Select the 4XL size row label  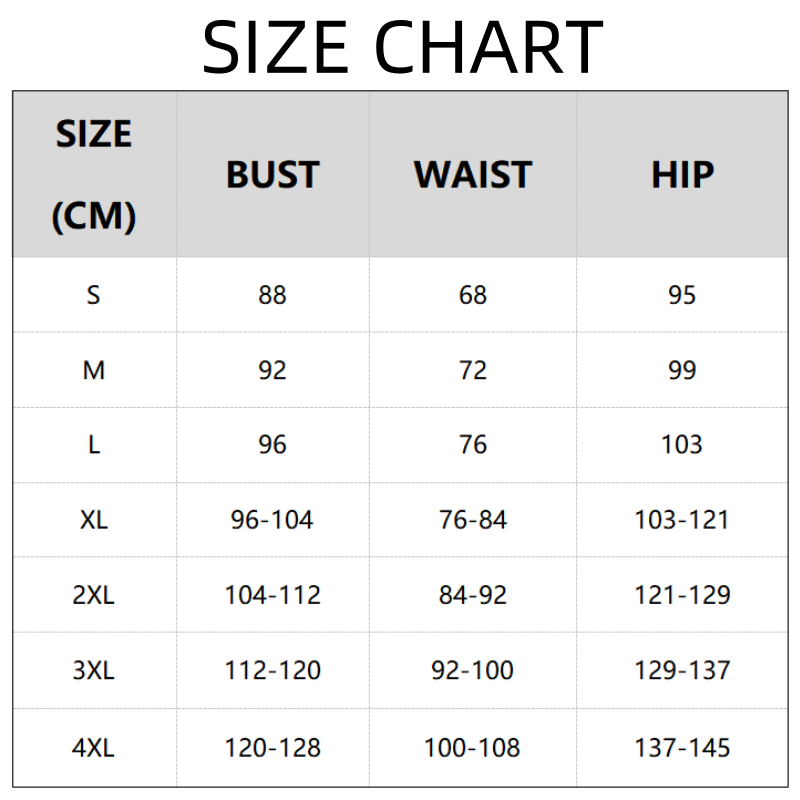[94, 747]
